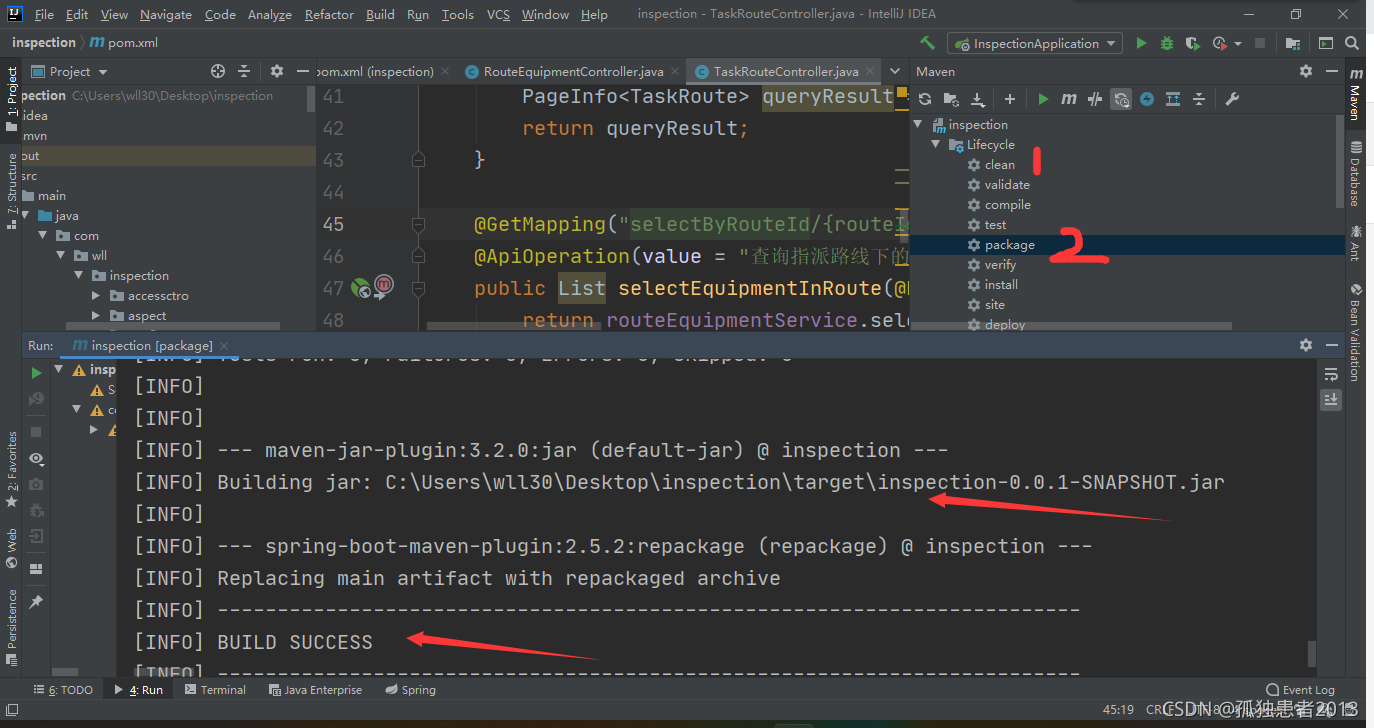Expand the aspect package
The width and height of the screenshot is (1374, 728).
tap(96, 316)
